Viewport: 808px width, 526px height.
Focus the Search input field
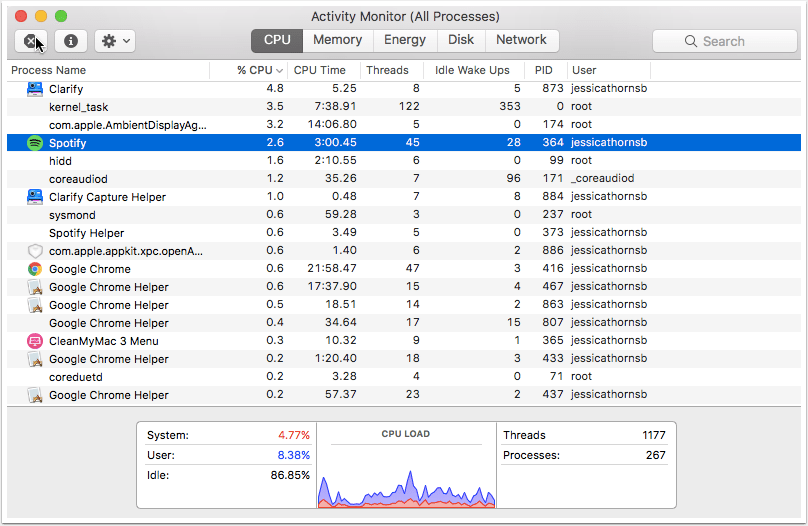(x=725, y=41)
